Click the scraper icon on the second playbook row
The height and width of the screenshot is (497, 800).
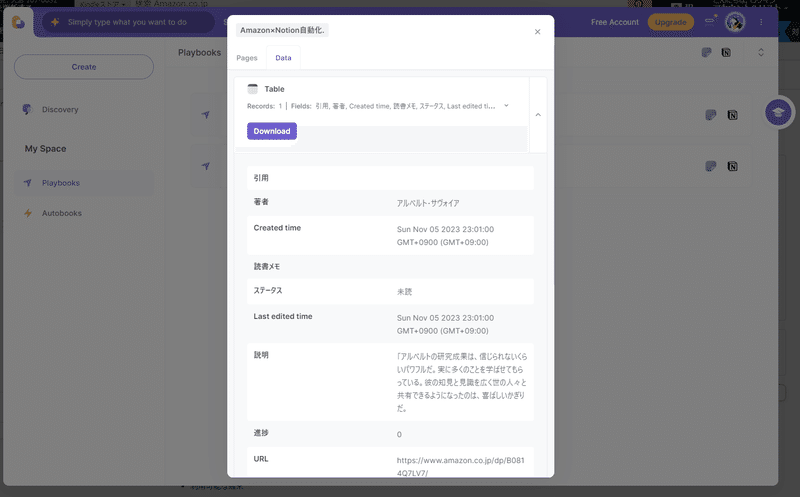pos(711,166)
